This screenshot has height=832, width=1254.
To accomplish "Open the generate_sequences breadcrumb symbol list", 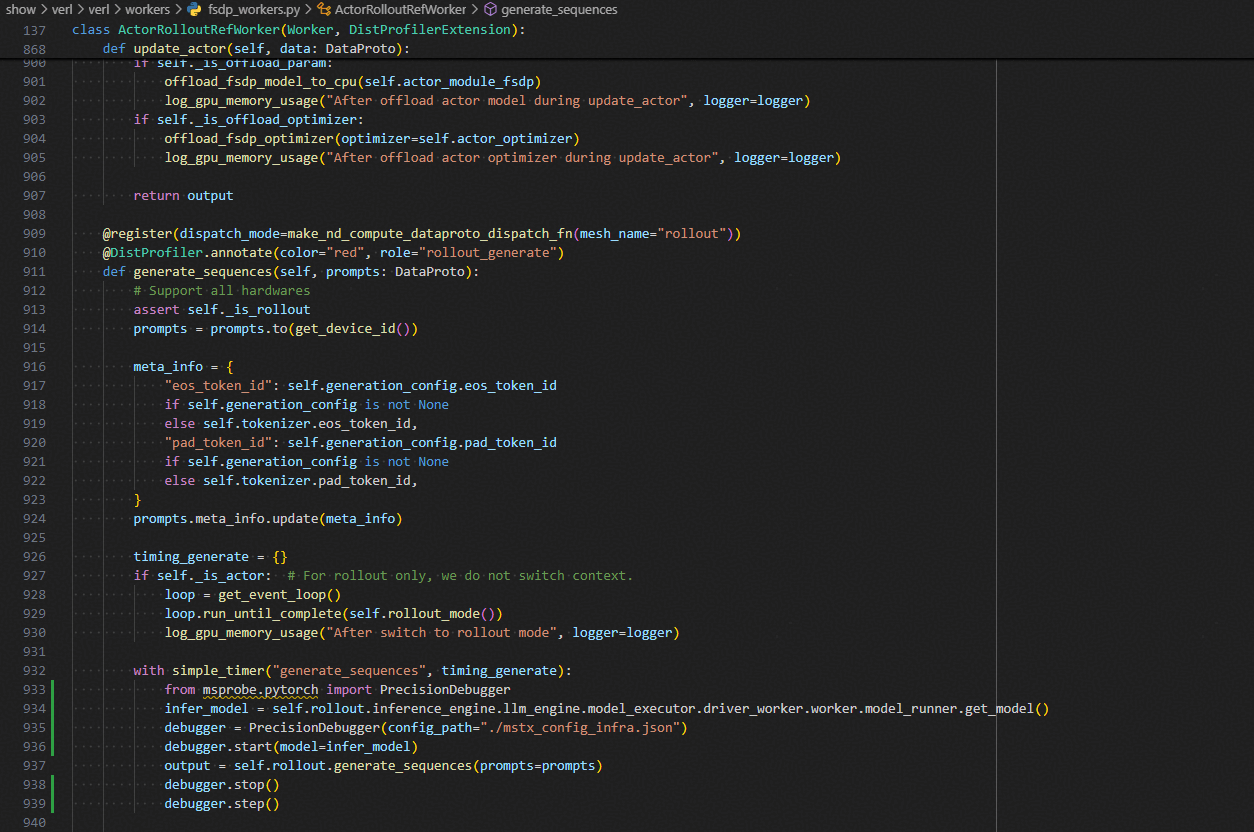I will tap(559, 9).
